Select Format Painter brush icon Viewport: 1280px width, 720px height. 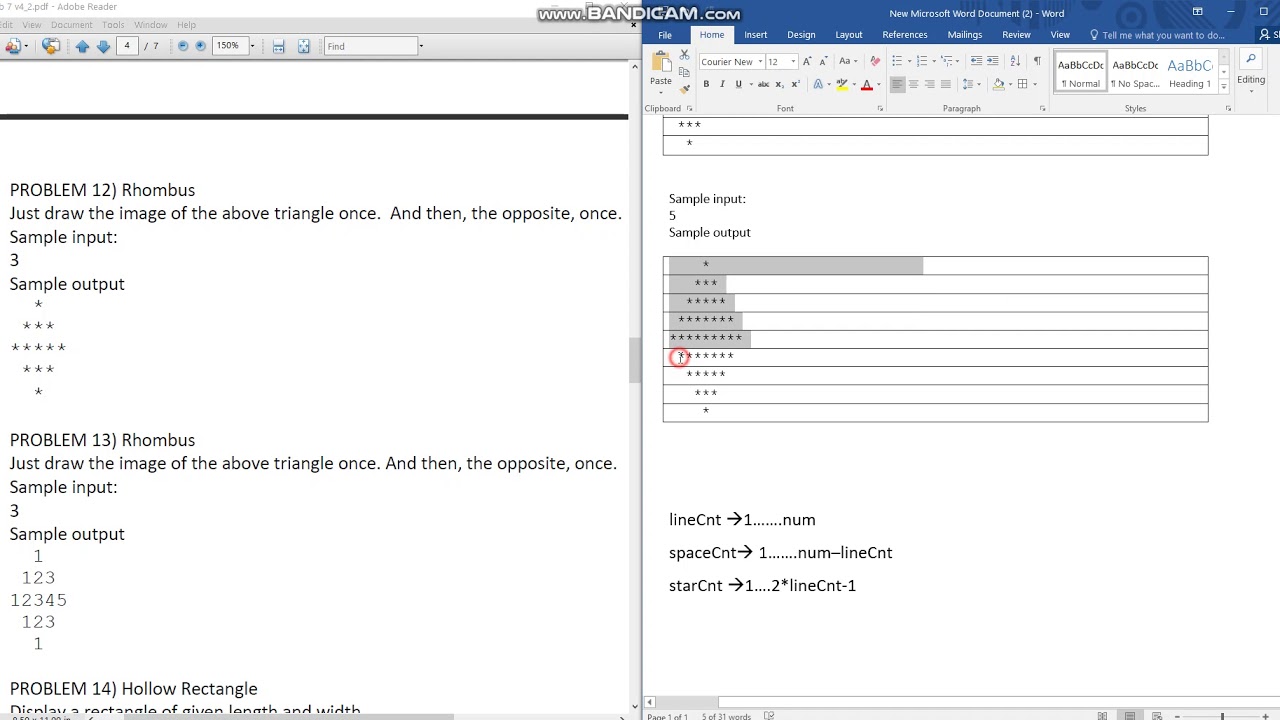(685, 89)
